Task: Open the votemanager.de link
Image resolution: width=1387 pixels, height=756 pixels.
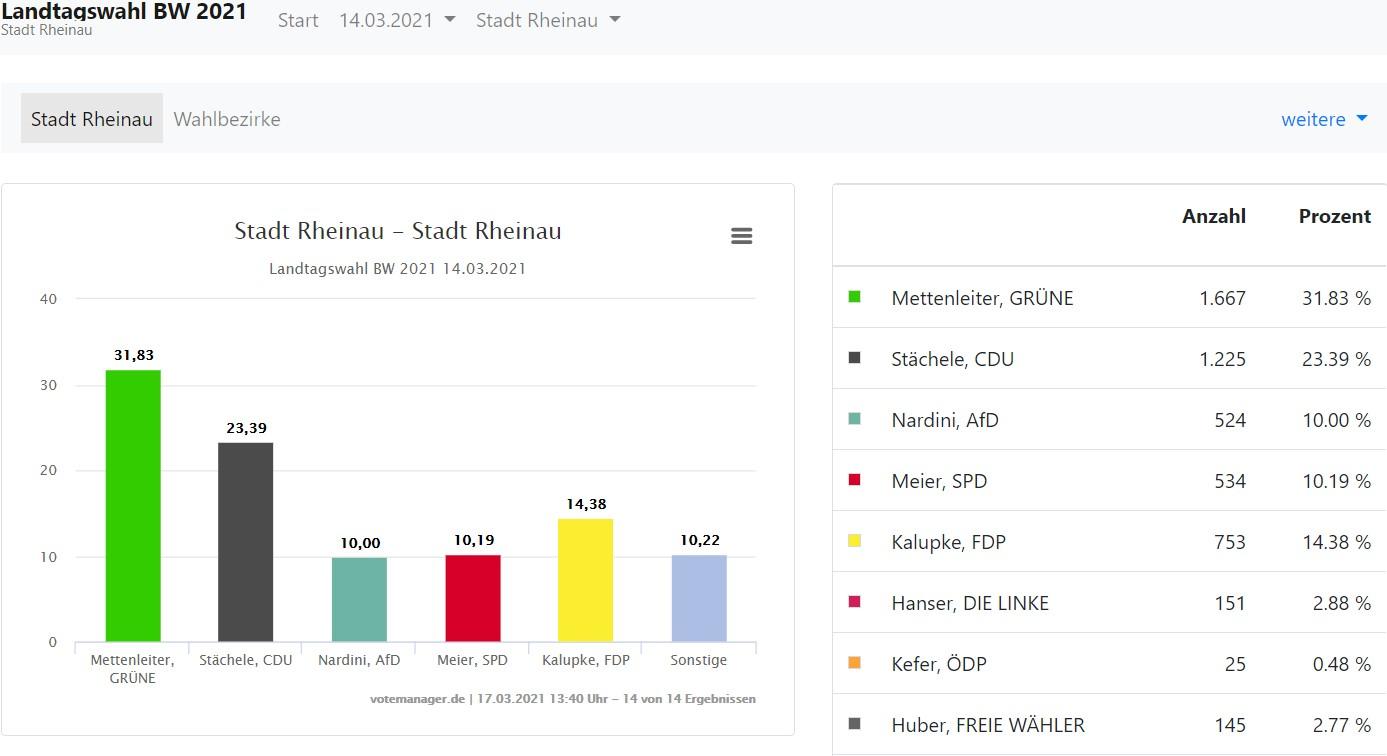Action: [x=417, y=699]
